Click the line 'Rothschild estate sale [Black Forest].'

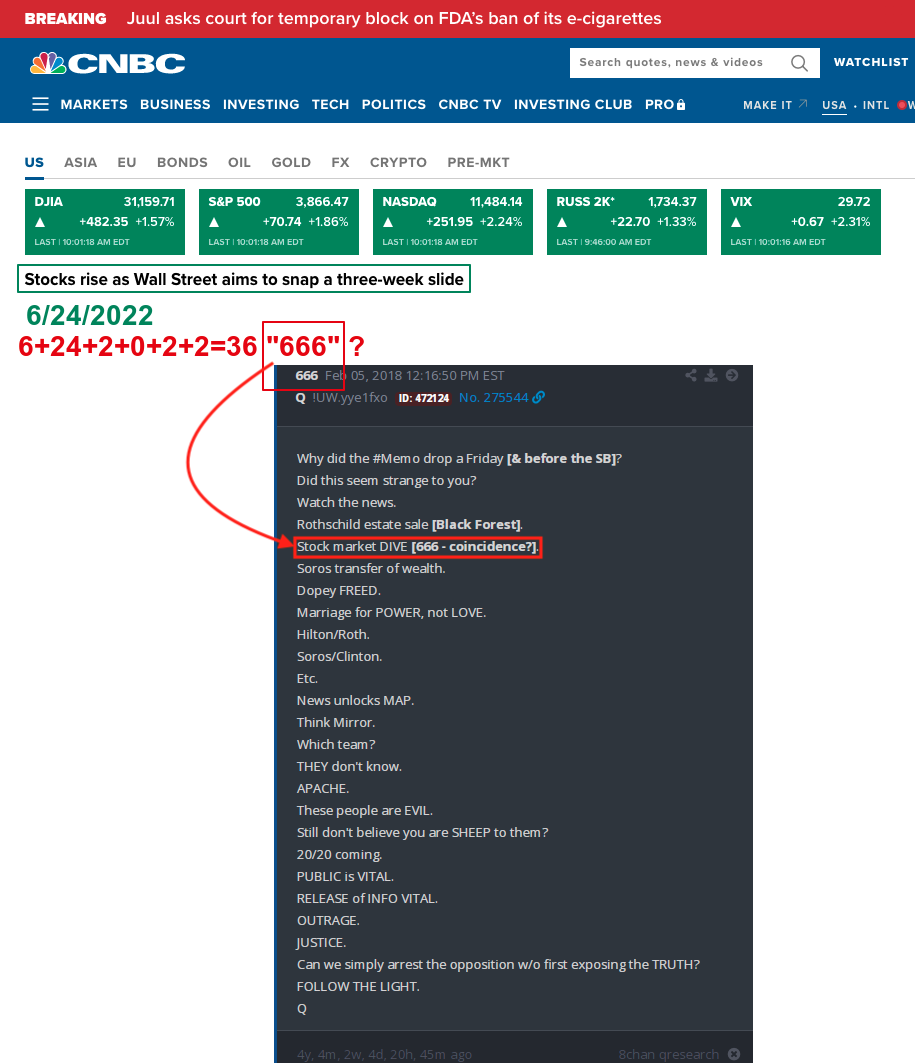pos(410,525)
